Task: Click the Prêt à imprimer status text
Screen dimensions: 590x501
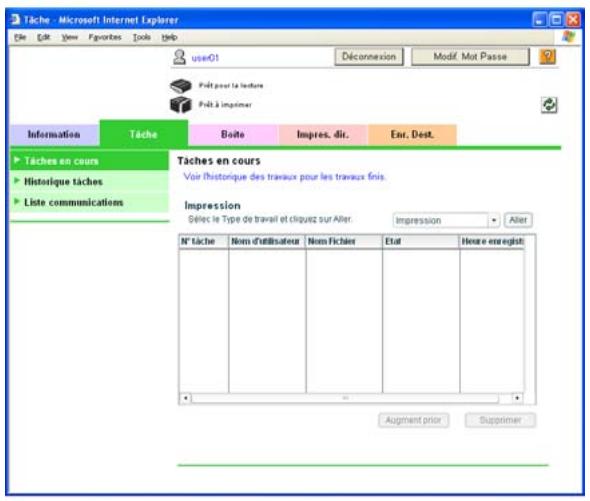Action: tap(225, 105)
